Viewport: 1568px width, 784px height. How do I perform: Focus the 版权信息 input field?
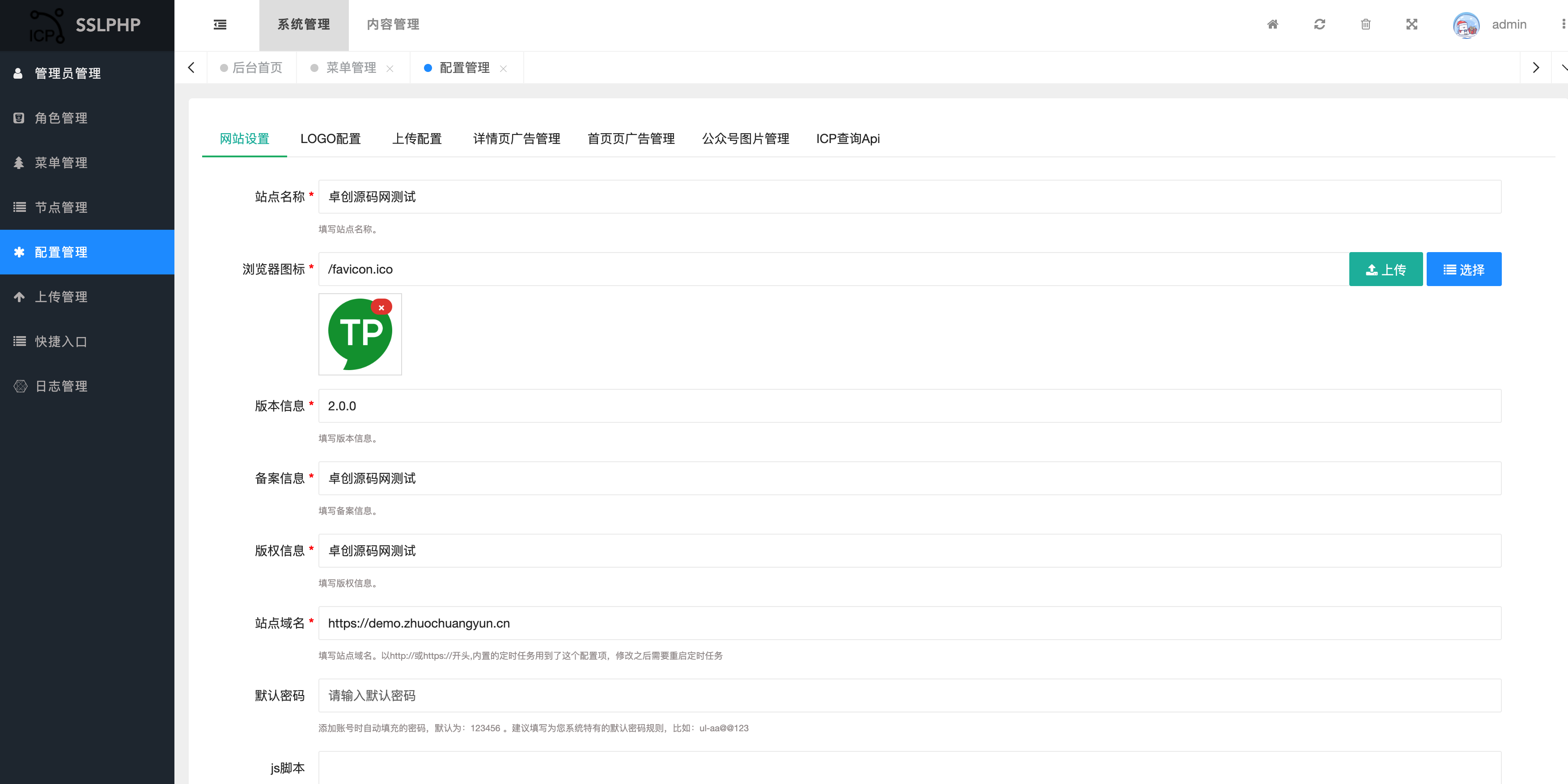coord(909,550)
